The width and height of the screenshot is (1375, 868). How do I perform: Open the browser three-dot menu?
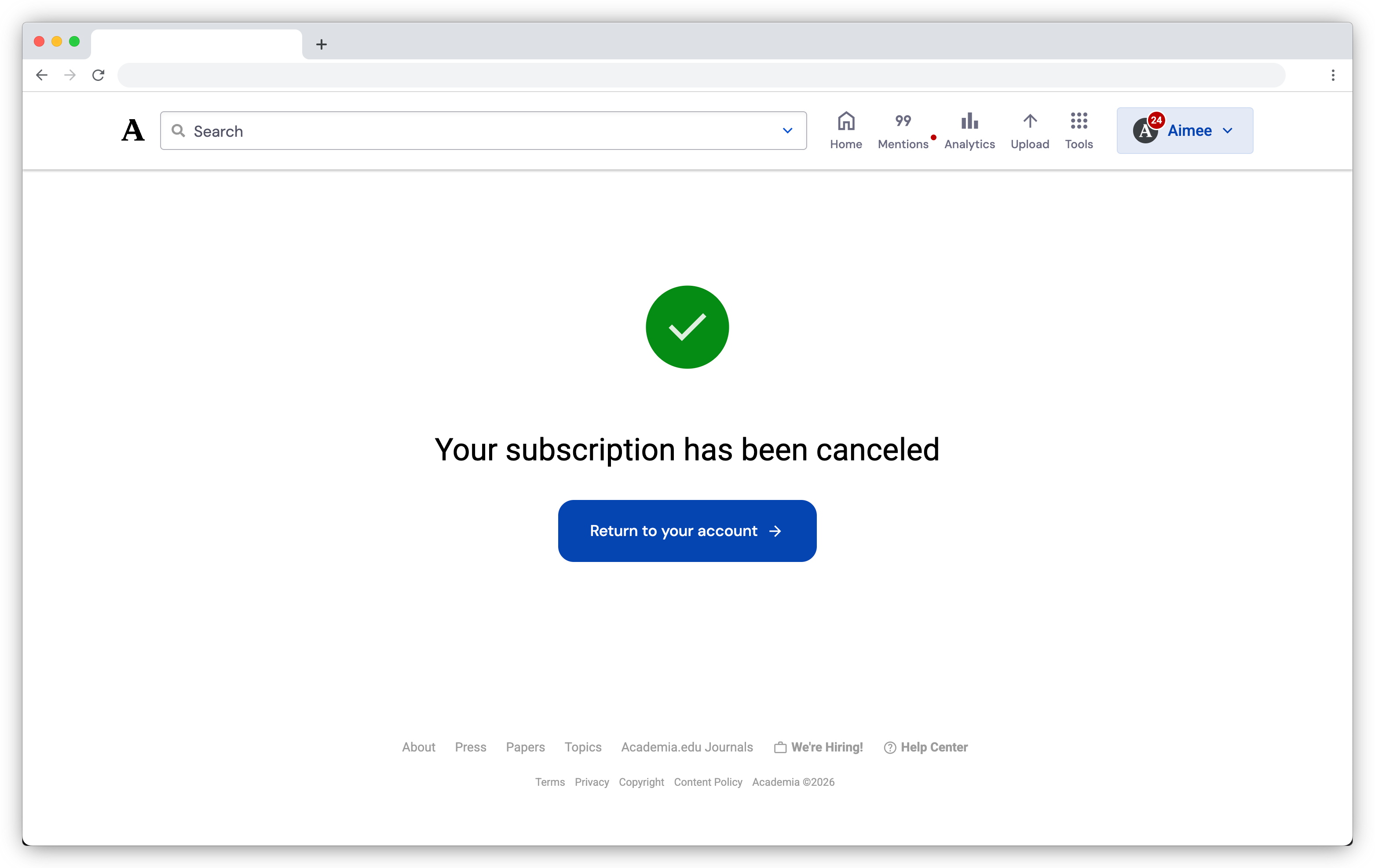pos(1333,75)
